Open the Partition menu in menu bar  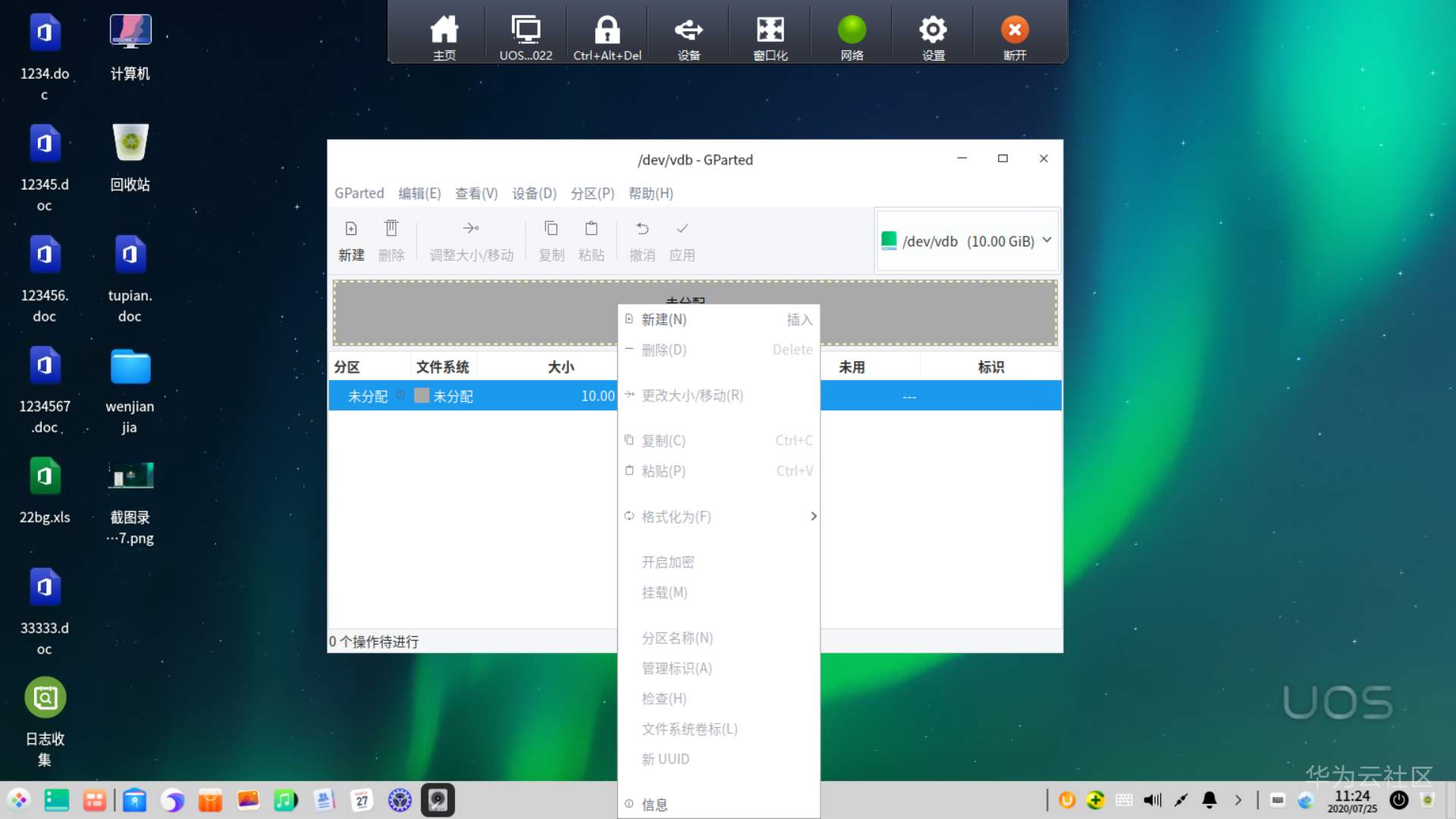(592, 193)
